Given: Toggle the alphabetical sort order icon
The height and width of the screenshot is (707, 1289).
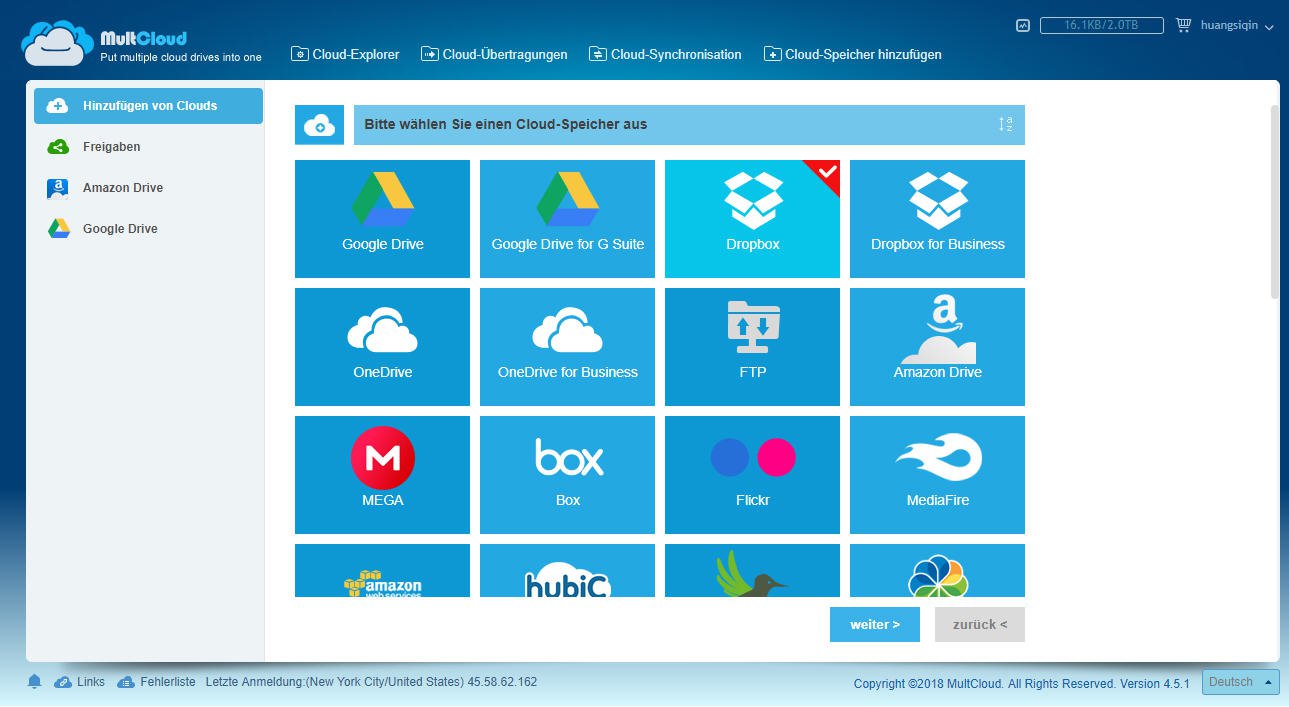Looking at the screenshot, I should pyautogui.click(x=1005, y=125).
